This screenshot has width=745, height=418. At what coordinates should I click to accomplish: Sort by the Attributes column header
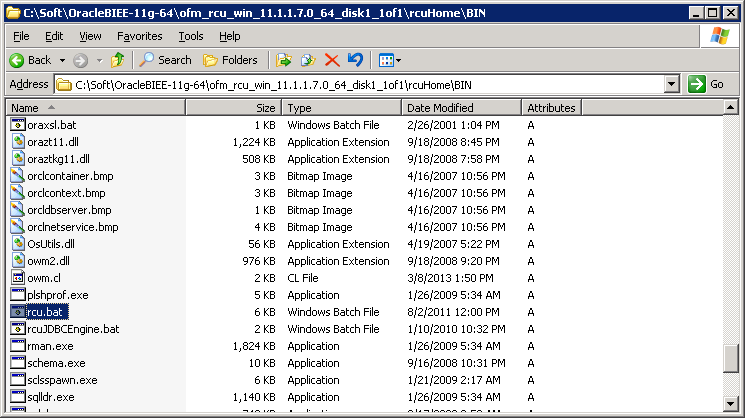coord(552,108)
